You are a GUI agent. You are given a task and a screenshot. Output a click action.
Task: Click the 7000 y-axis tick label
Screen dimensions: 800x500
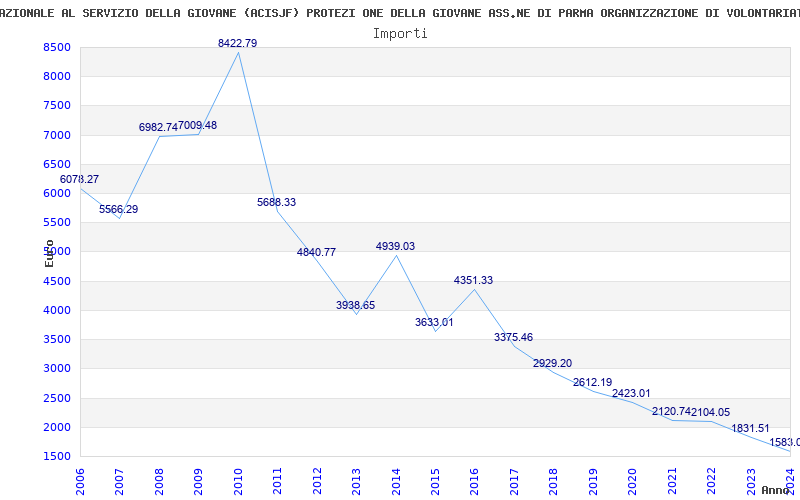(58, 135)
